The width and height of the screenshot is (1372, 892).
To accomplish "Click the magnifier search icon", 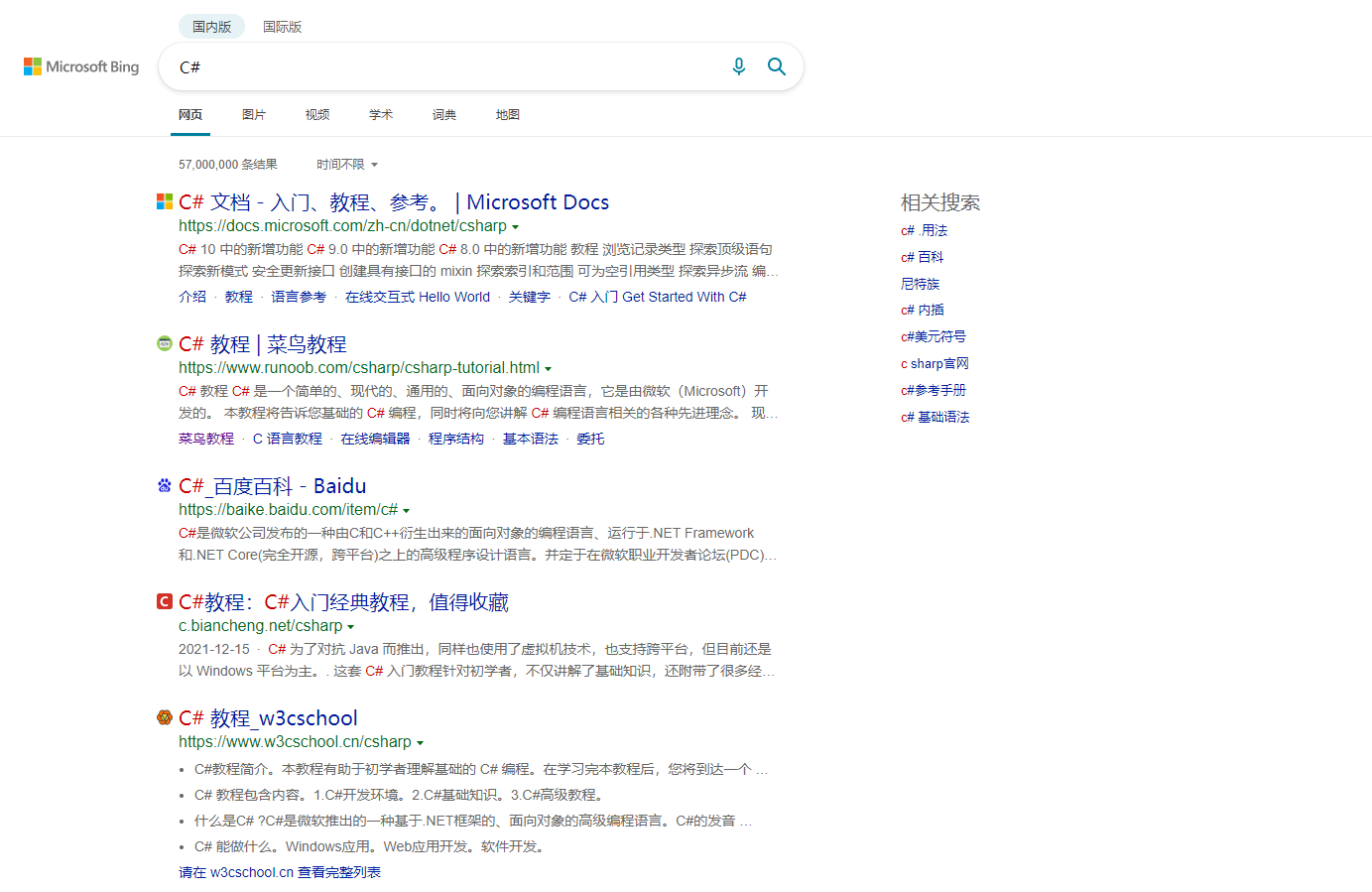I will point(777,66).
